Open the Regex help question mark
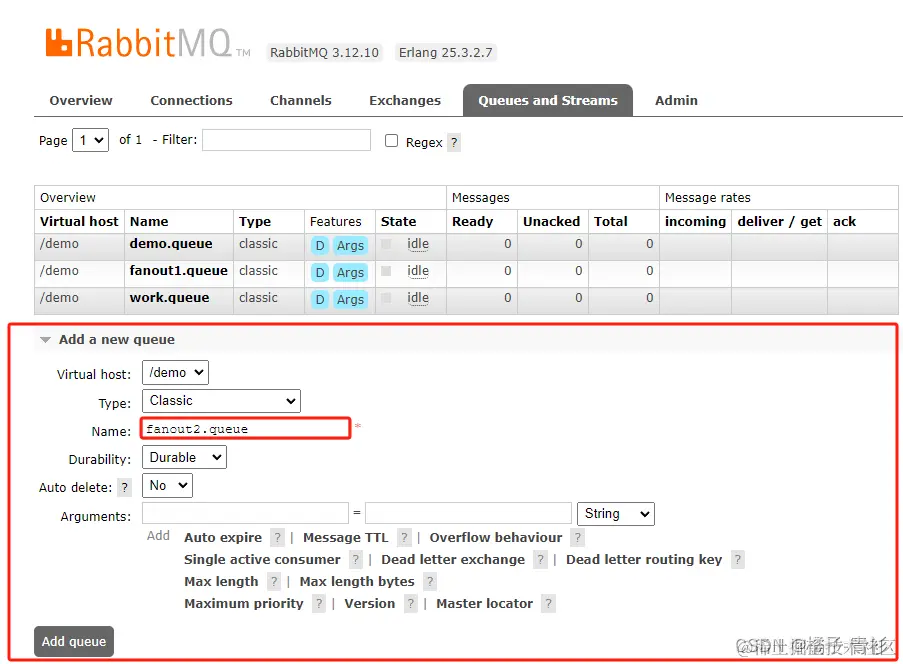 (456, 142)
